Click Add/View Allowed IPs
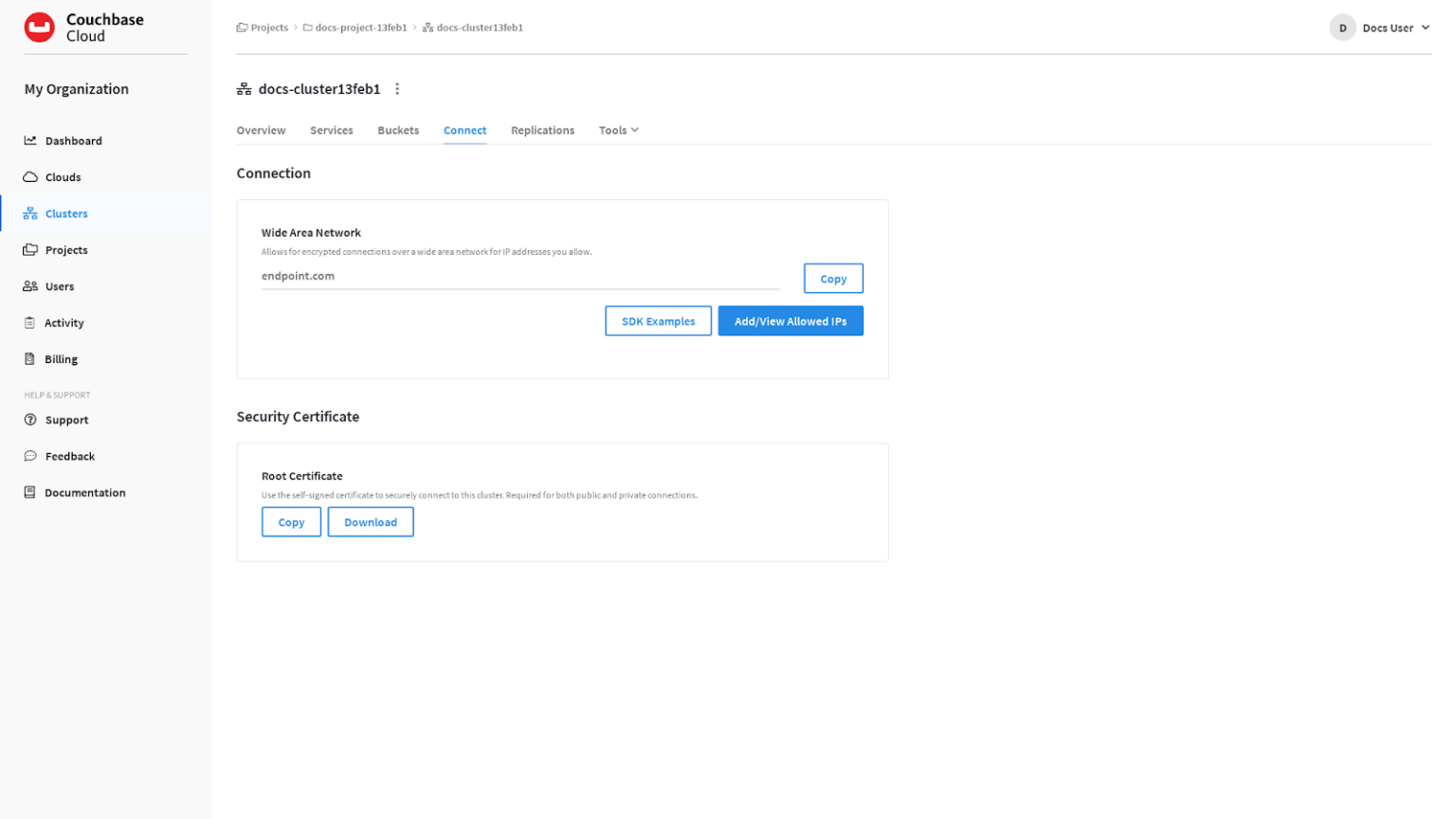Screen dimensions: 1456x819 [791, 320]
